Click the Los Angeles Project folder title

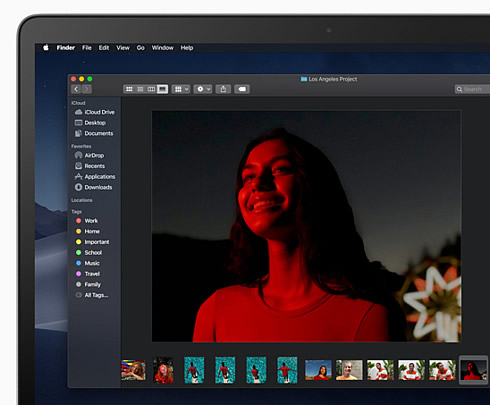[329, 79]
